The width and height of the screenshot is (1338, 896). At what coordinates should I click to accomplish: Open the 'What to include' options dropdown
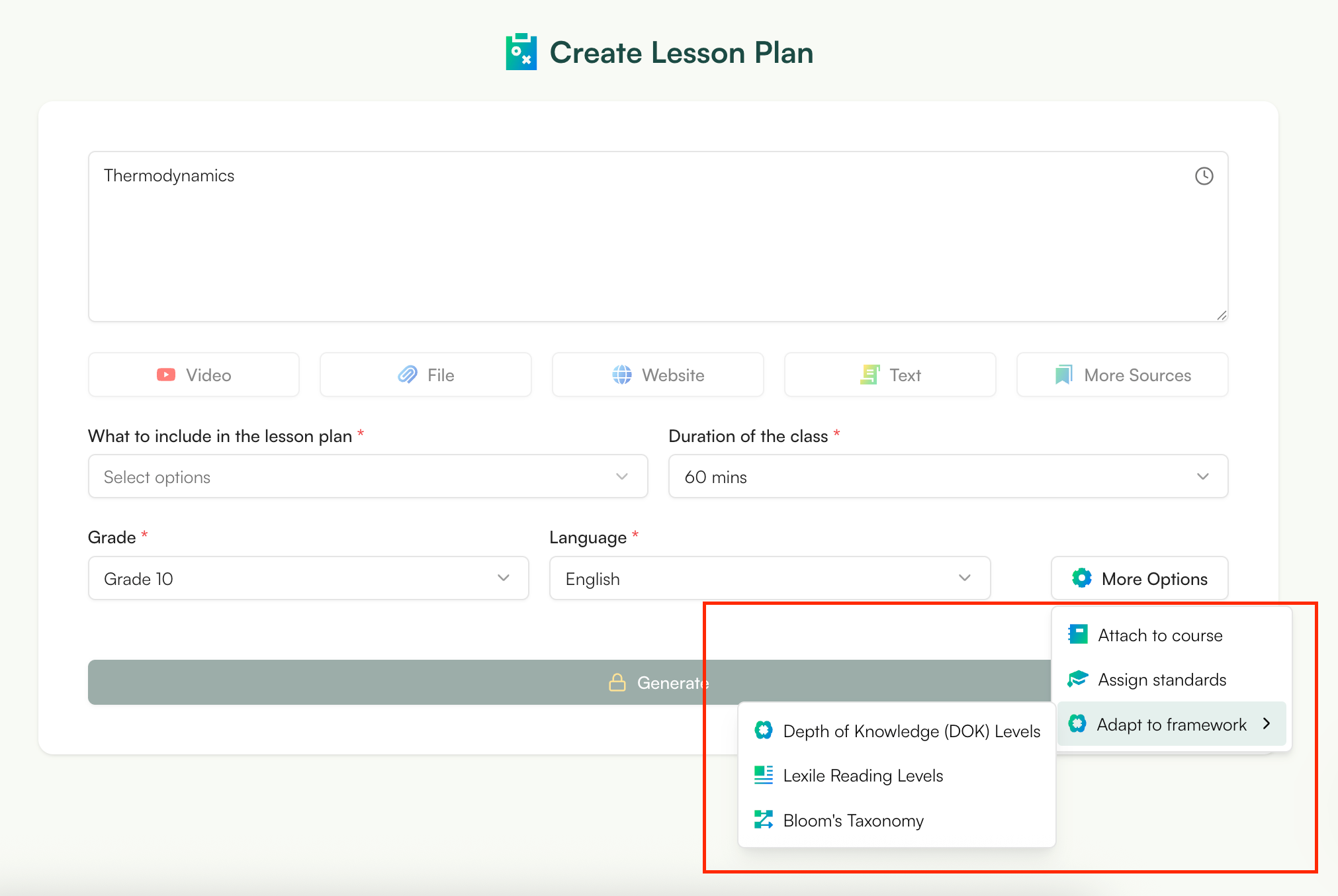(x=367, y=476)
